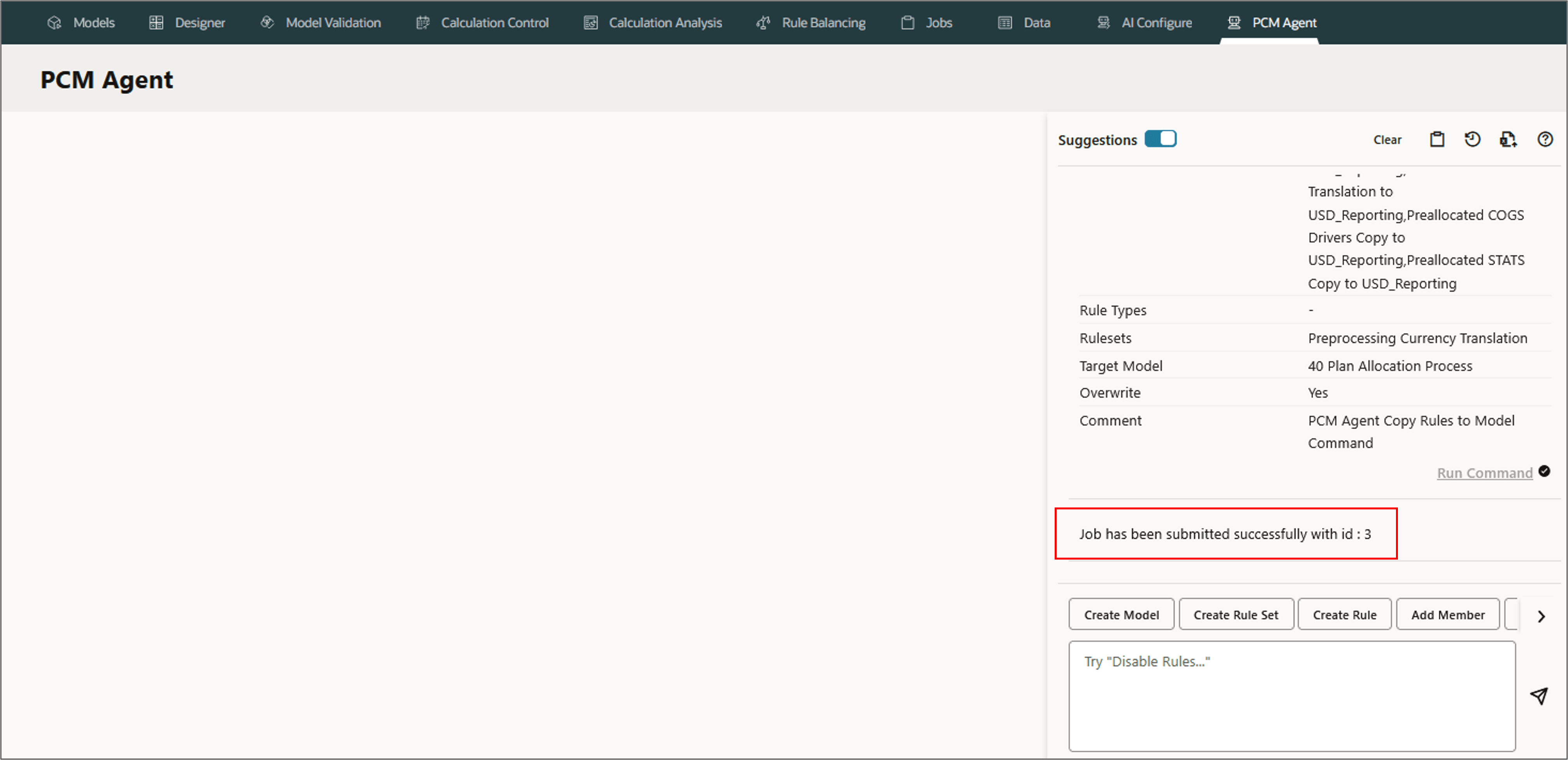Viewport: 1568px width, 760px height.
Task: Choose the Add Member suggestion button
Action: [x=1447, y=614]
